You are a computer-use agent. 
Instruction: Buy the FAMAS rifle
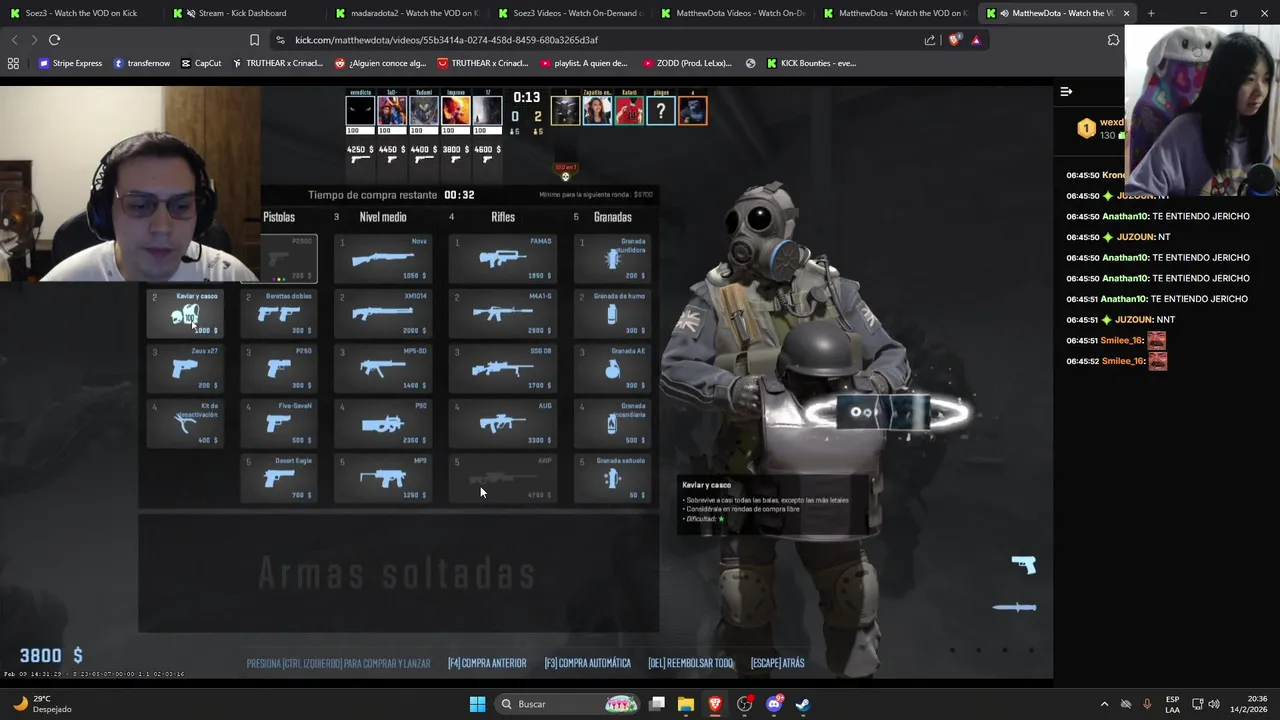(503, 259)
